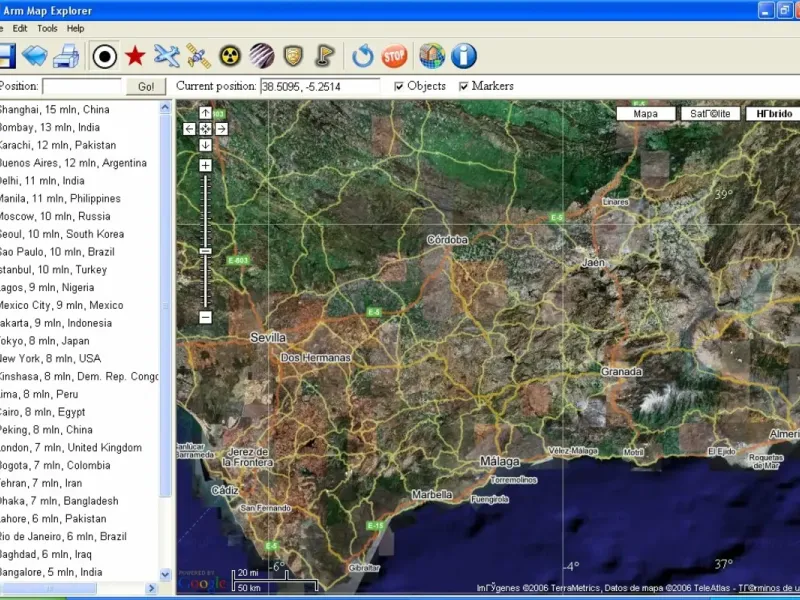
Task: Click the red STOP icon
Action: (395, 56)
